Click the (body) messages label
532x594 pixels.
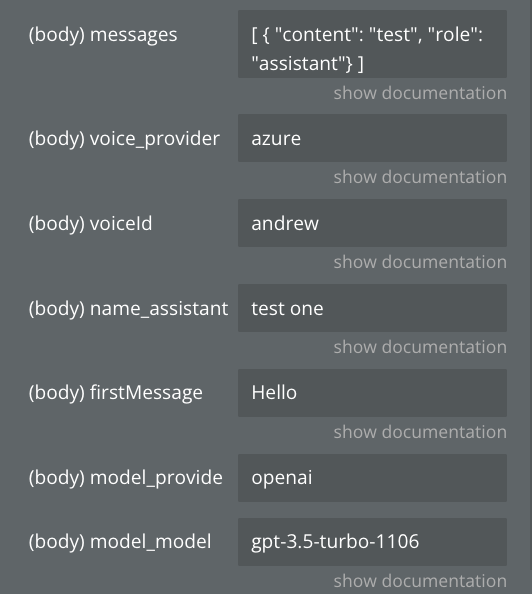coord(103,35)
